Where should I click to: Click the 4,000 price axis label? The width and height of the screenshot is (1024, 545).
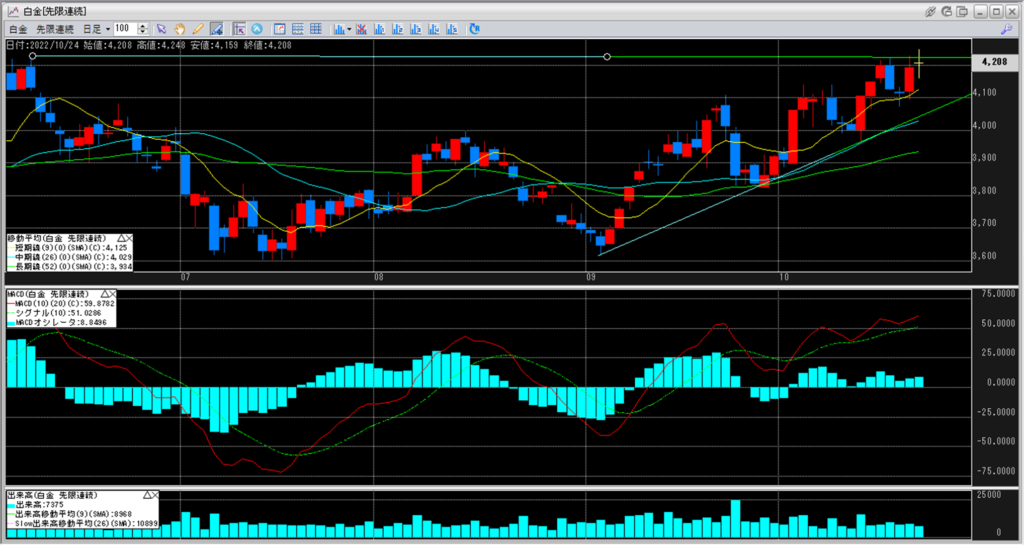pos(984,125)
